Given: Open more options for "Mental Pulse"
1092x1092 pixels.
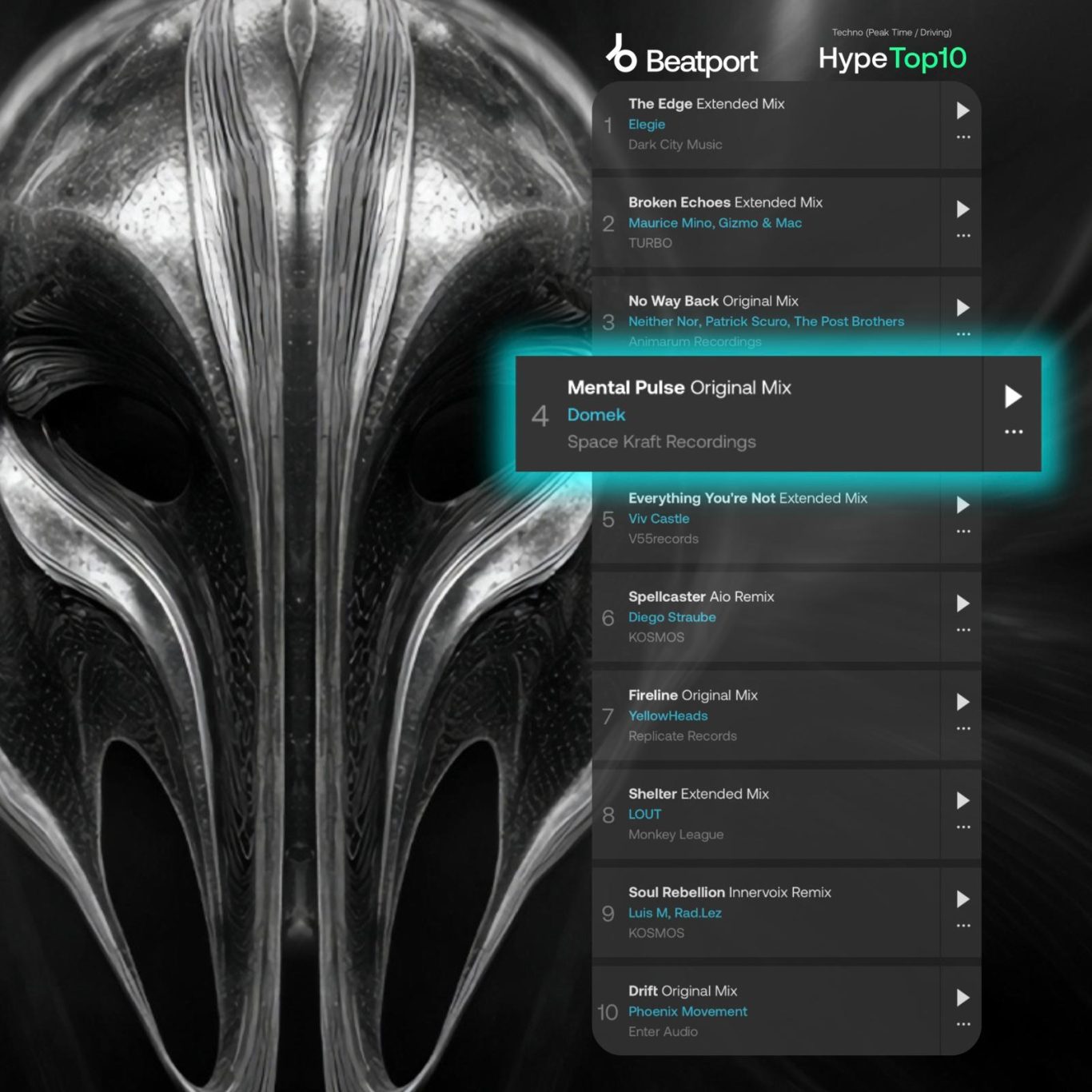Looking at the screenshot, I should pos(1013,432).
